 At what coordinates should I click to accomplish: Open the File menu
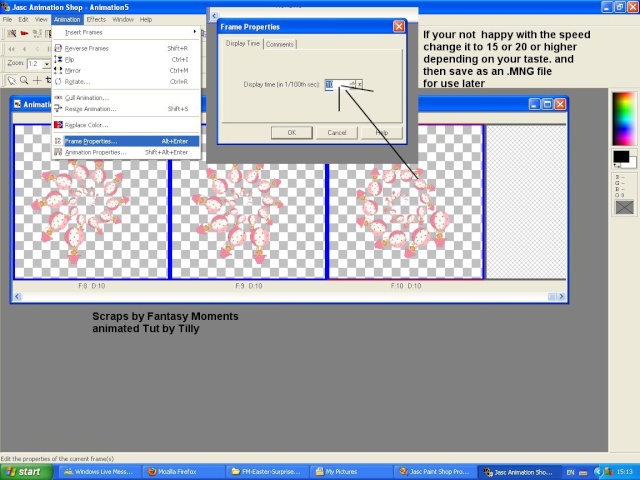coord(7,19)
